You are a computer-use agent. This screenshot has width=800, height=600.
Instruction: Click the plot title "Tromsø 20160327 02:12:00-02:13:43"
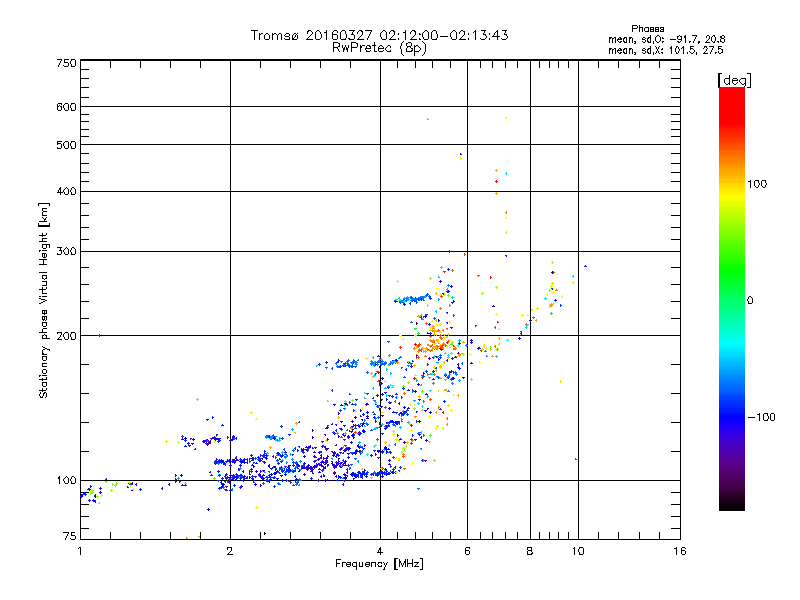[380, 35]
